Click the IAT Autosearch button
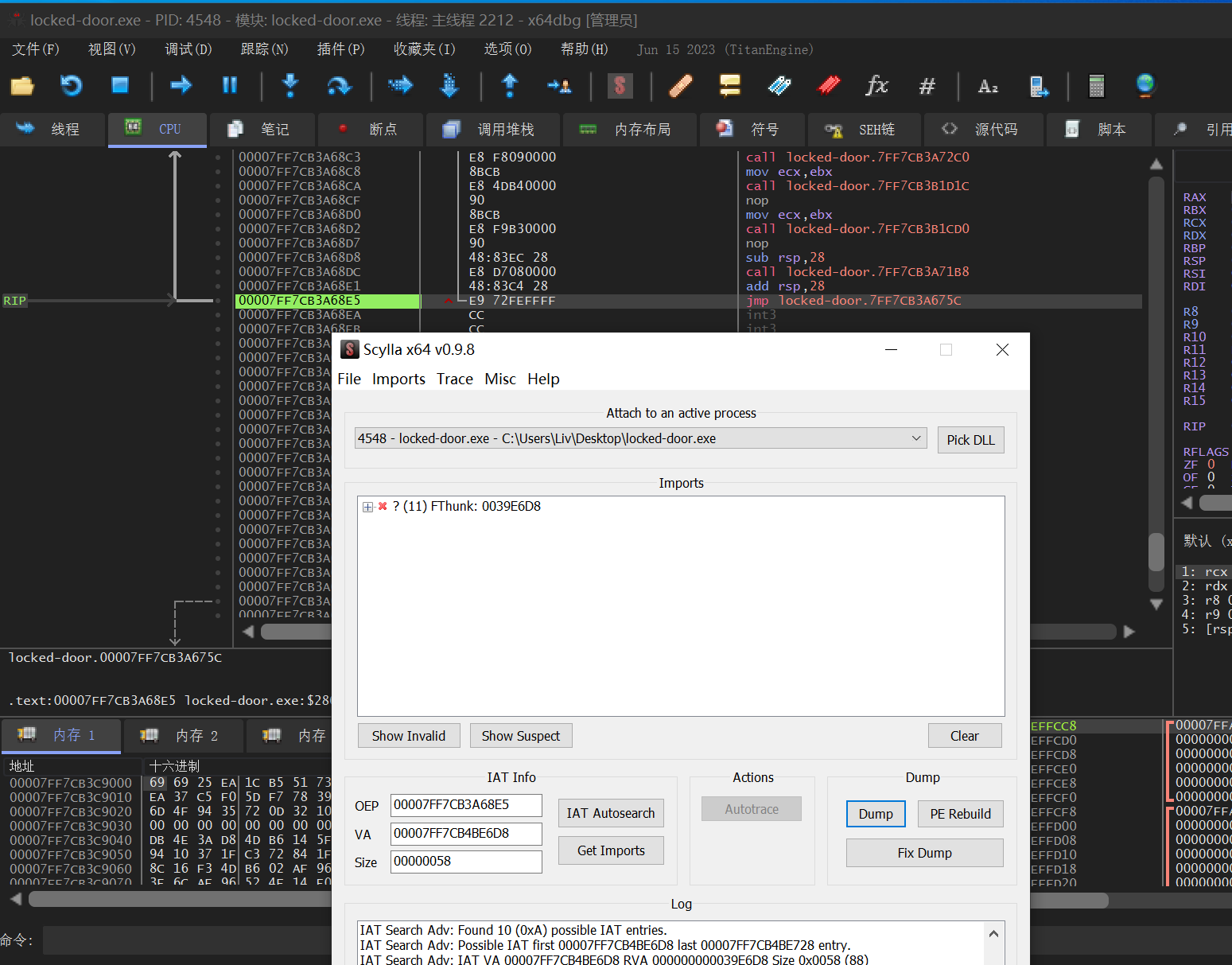The width and height of the screenshot is (1232, 965). pyautogui.click(x=611, y=813)
